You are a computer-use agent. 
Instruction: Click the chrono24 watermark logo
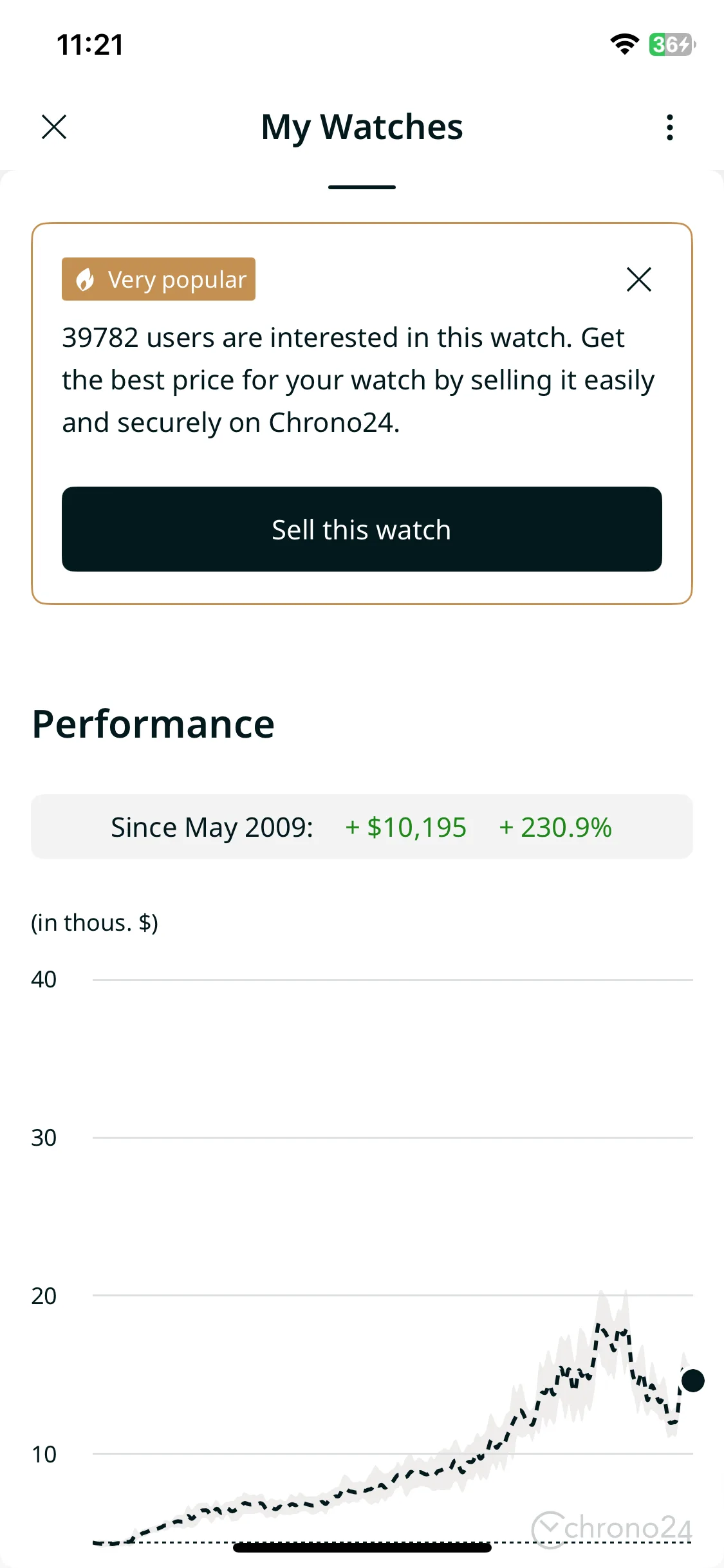pyautogui.click(x=612, y=1529)
